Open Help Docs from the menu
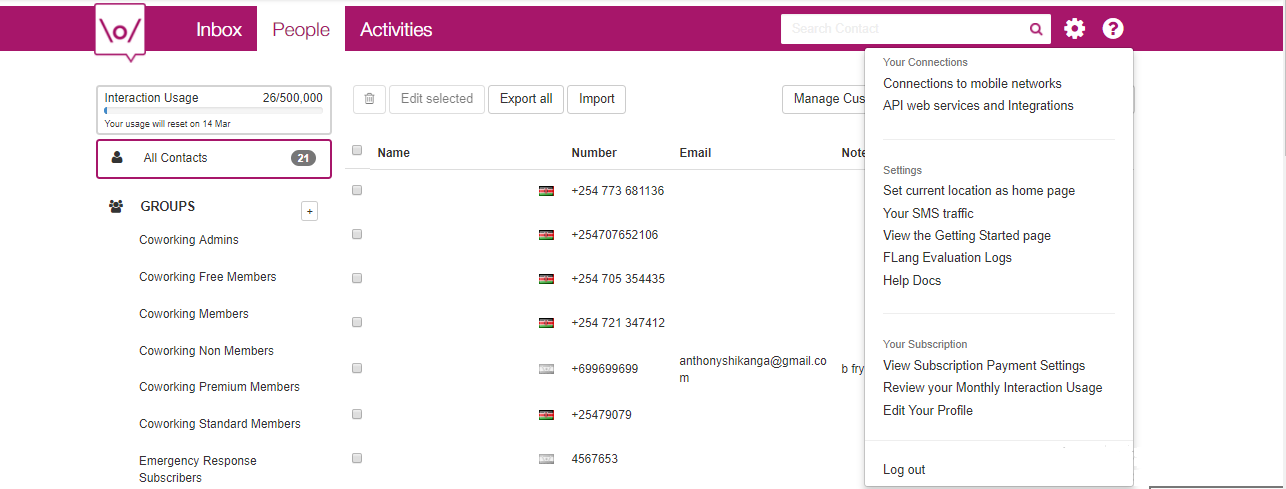 pyautogui.click(x=912, y=281)
